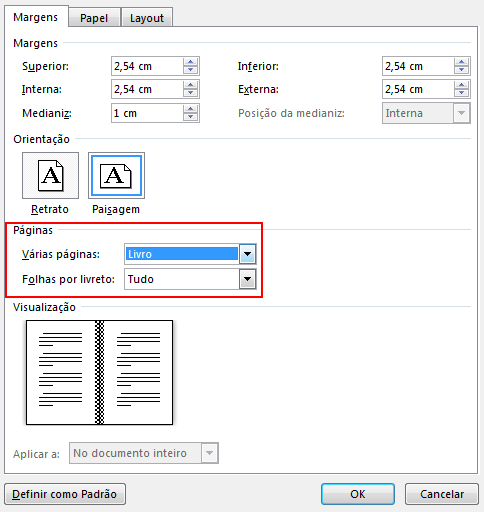Increase the Medianiz value
484x512 pixels.
[191, 109]
